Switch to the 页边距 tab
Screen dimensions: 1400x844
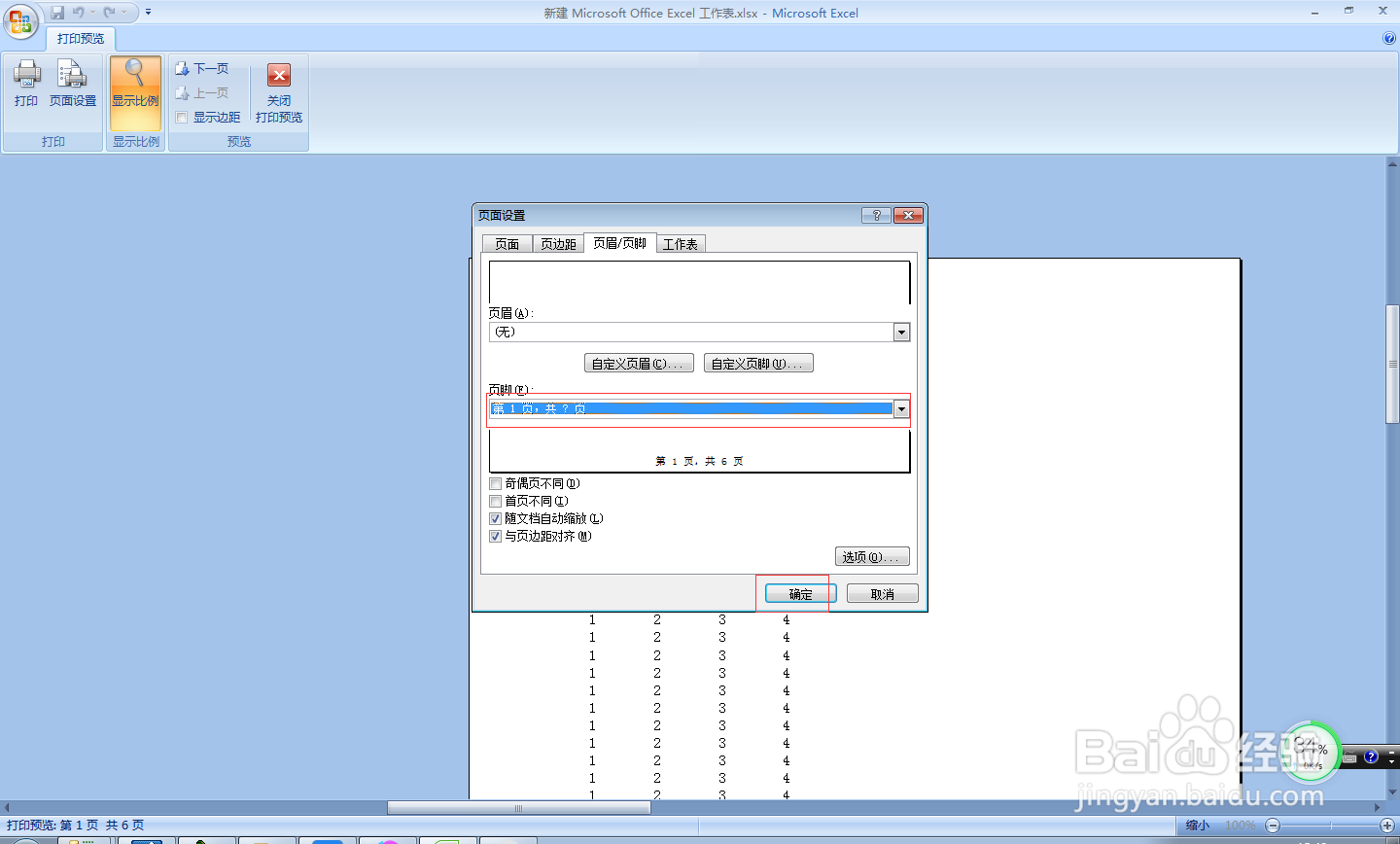(x=558, y=244)
